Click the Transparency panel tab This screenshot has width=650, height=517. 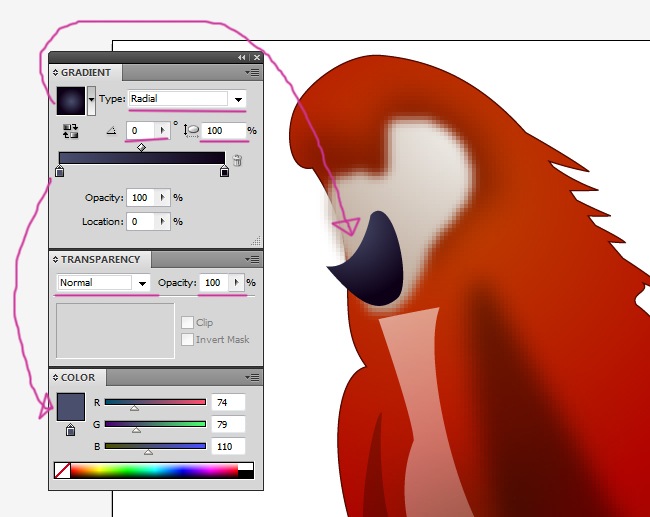click(100, 259)
